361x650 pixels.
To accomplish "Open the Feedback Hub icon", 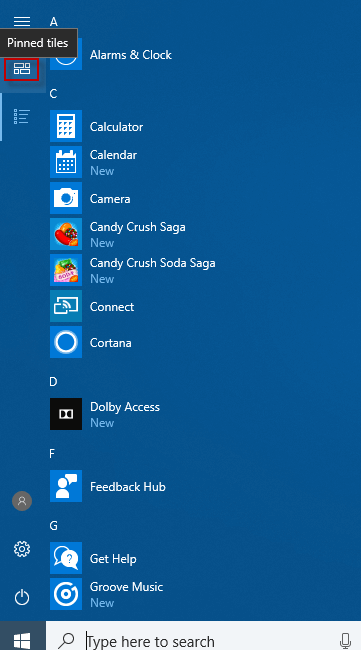I will click(66, 486).
